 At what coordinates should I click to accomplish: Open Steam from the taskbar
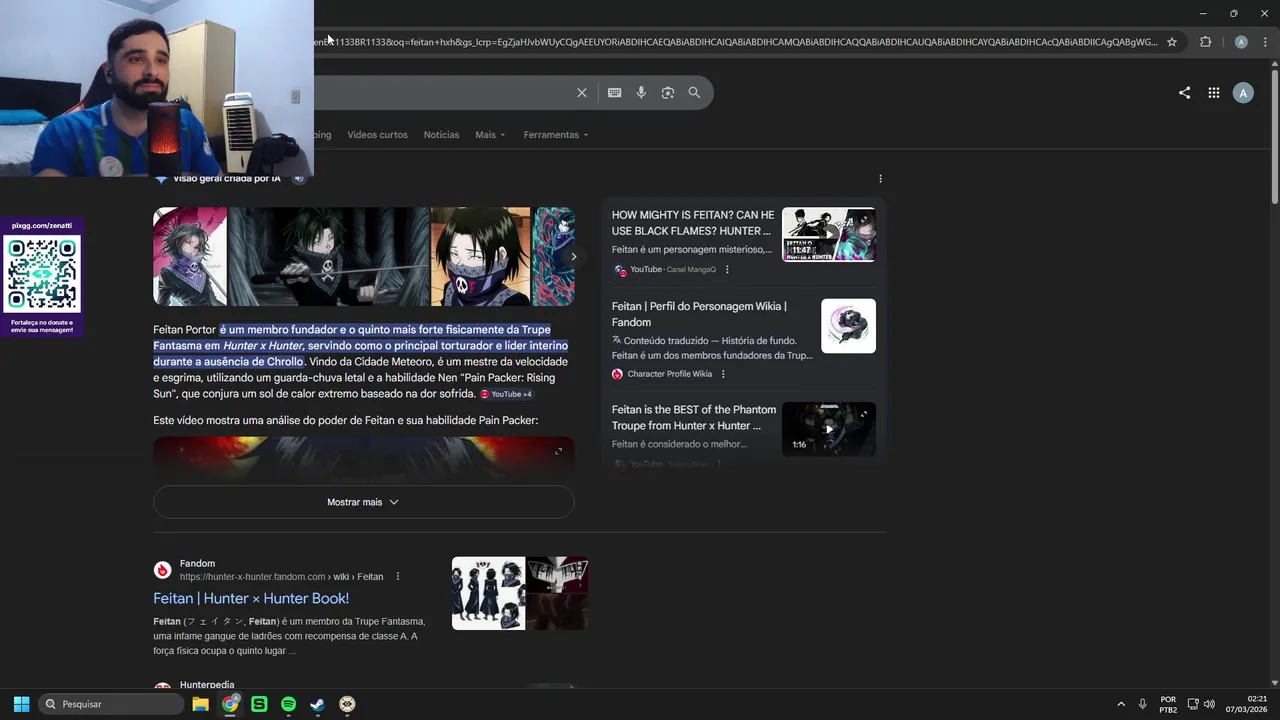click(317, 704)
